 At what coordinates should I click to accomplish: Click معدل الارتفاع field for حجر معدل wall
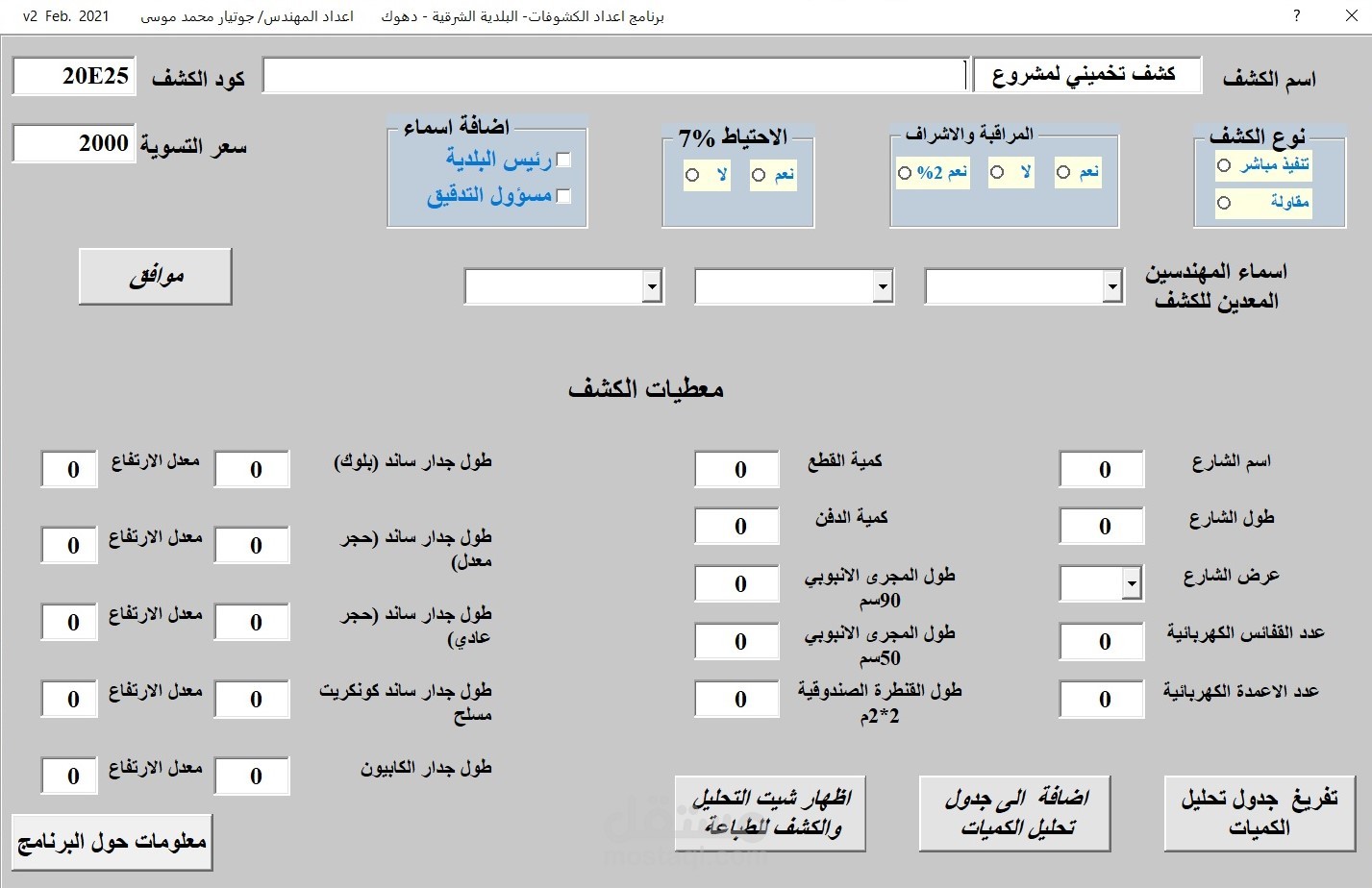tap(69, 545)
